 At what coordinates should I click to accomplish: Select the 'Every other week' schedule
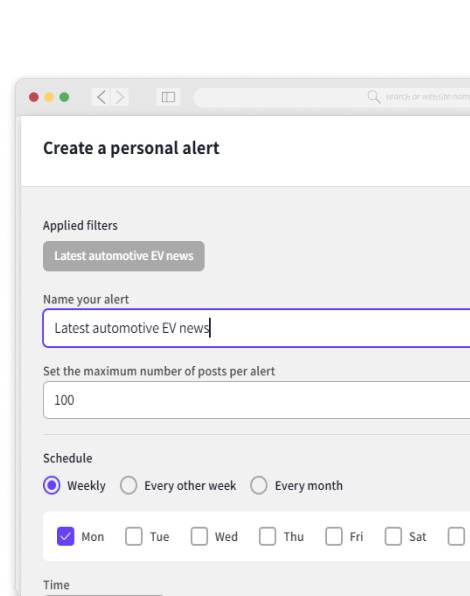tap(128, 485)
